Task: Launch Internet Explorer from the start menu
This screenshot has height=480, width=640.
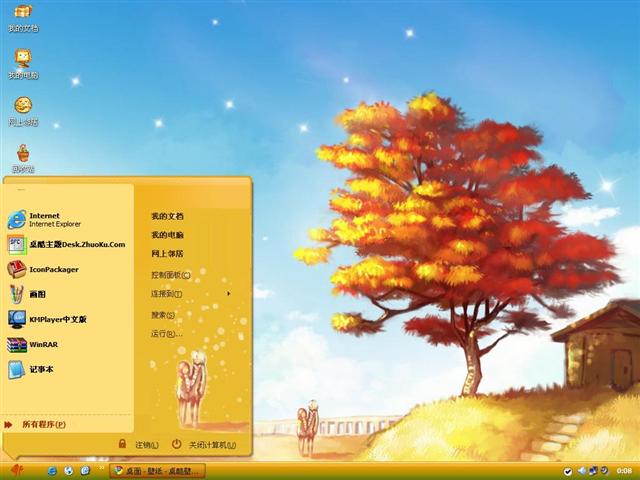Action: pyautogui.click(x=44, y=220)
